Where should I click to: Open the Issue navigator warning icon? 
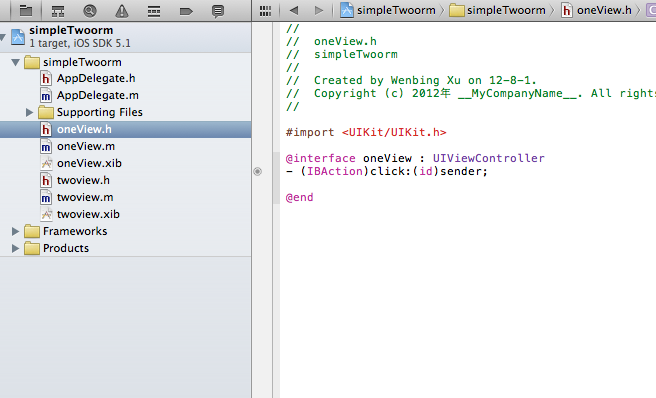pyautogui.click(x=122, y=11)
